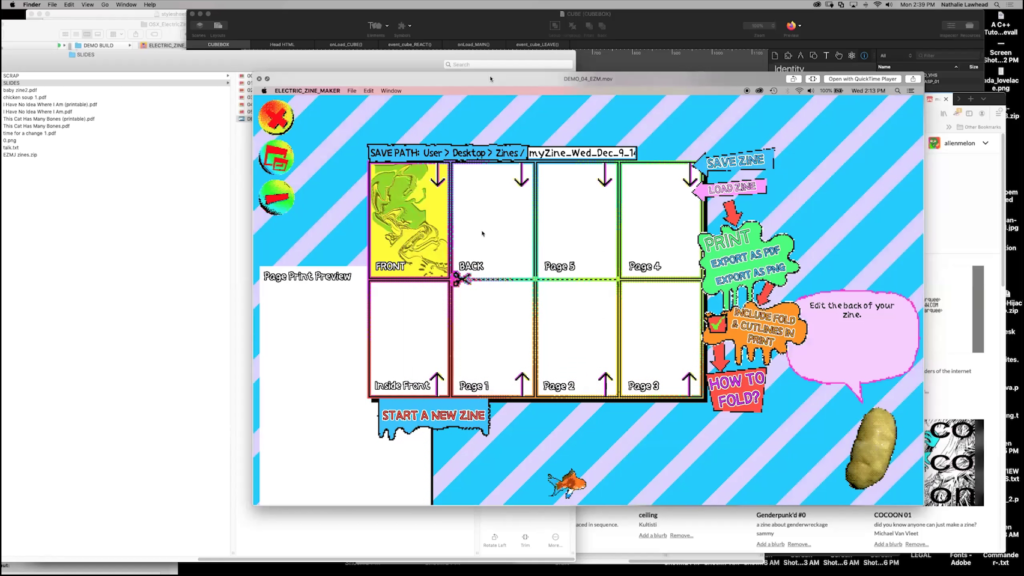
Task: Click the SAVE ZINE button
Action: coord(734,161)
